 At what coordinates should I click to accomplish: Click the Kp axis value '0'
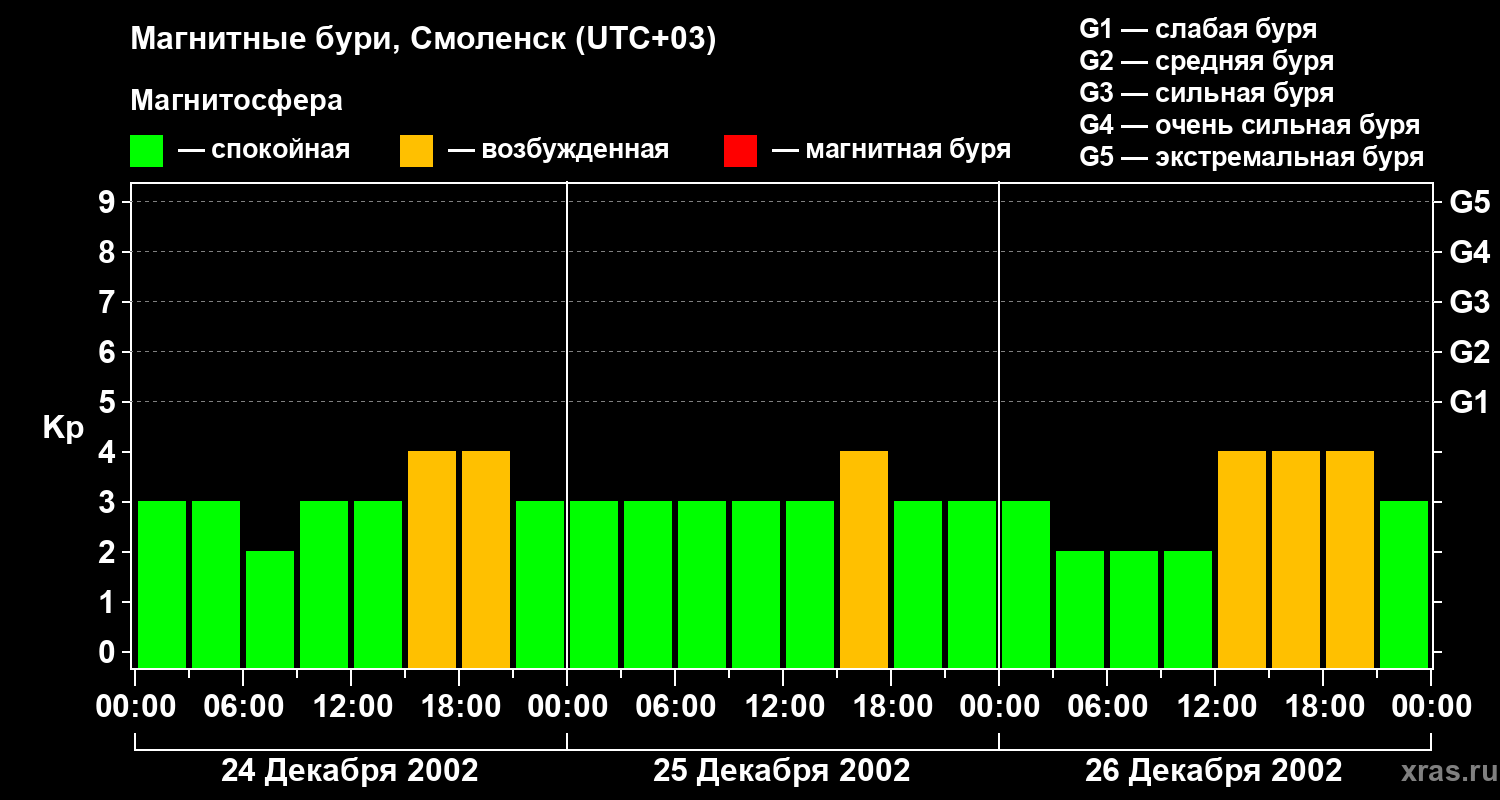click(x=109, y=652)
